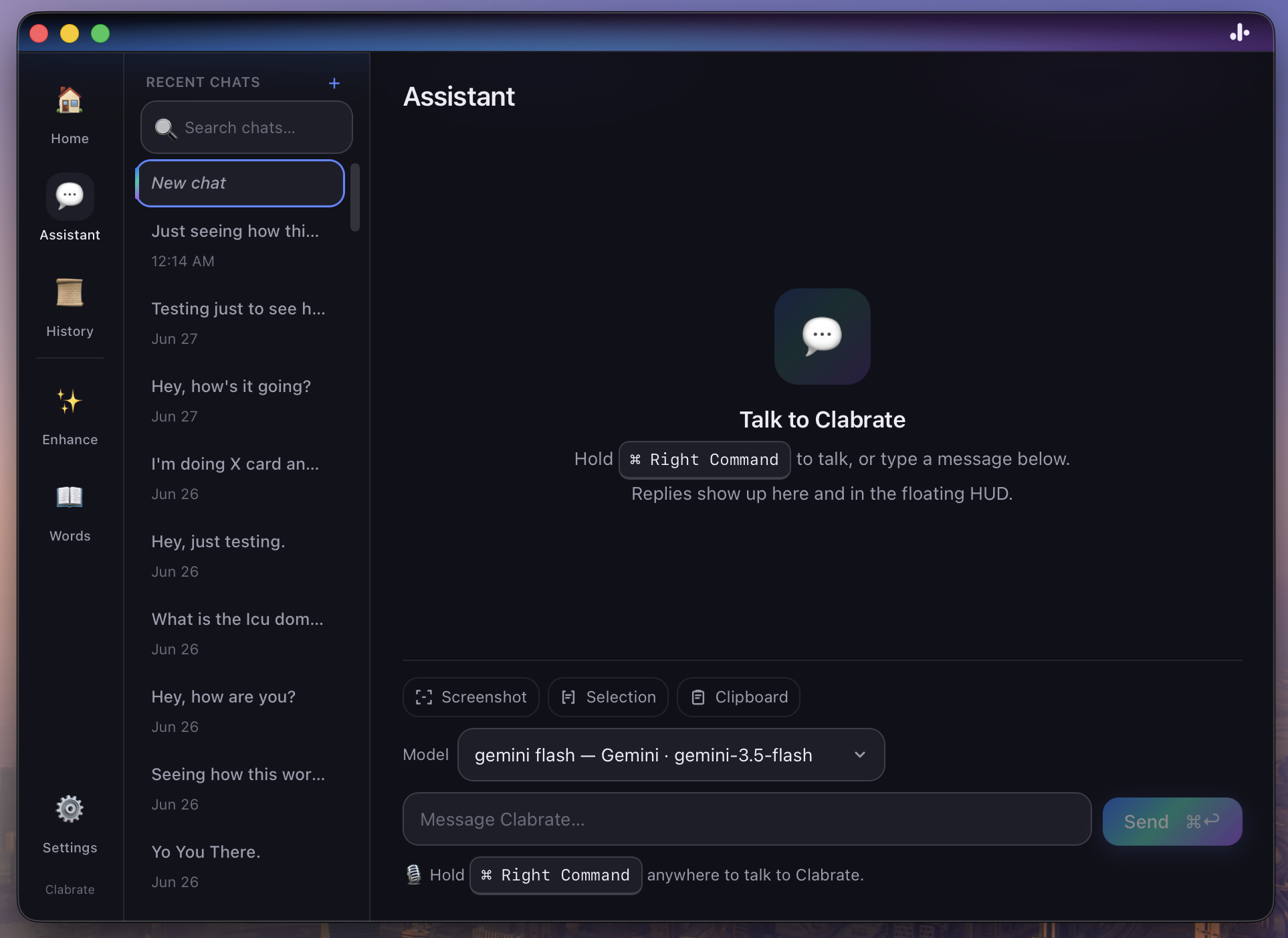Click the Right Command key hint in center
The width and height of the screenshot is (1288, 938).
click(704, 460)
